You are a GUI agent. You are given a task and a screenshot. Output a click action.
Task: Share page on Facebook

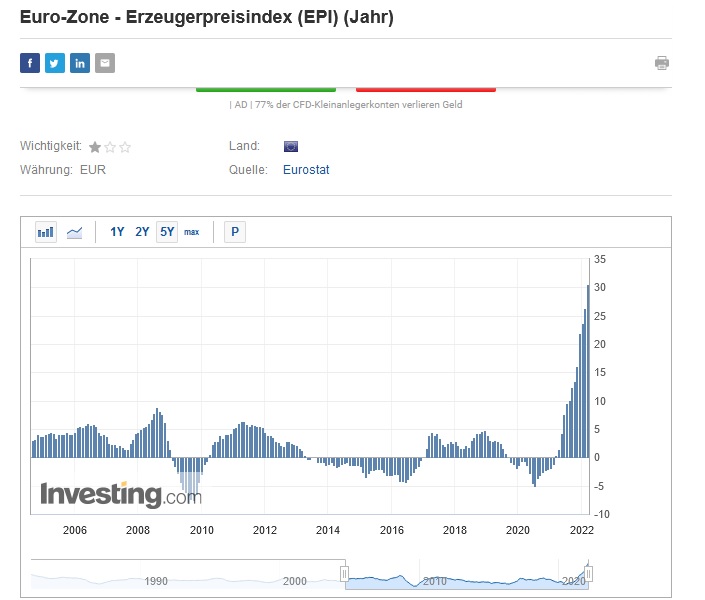29,63
